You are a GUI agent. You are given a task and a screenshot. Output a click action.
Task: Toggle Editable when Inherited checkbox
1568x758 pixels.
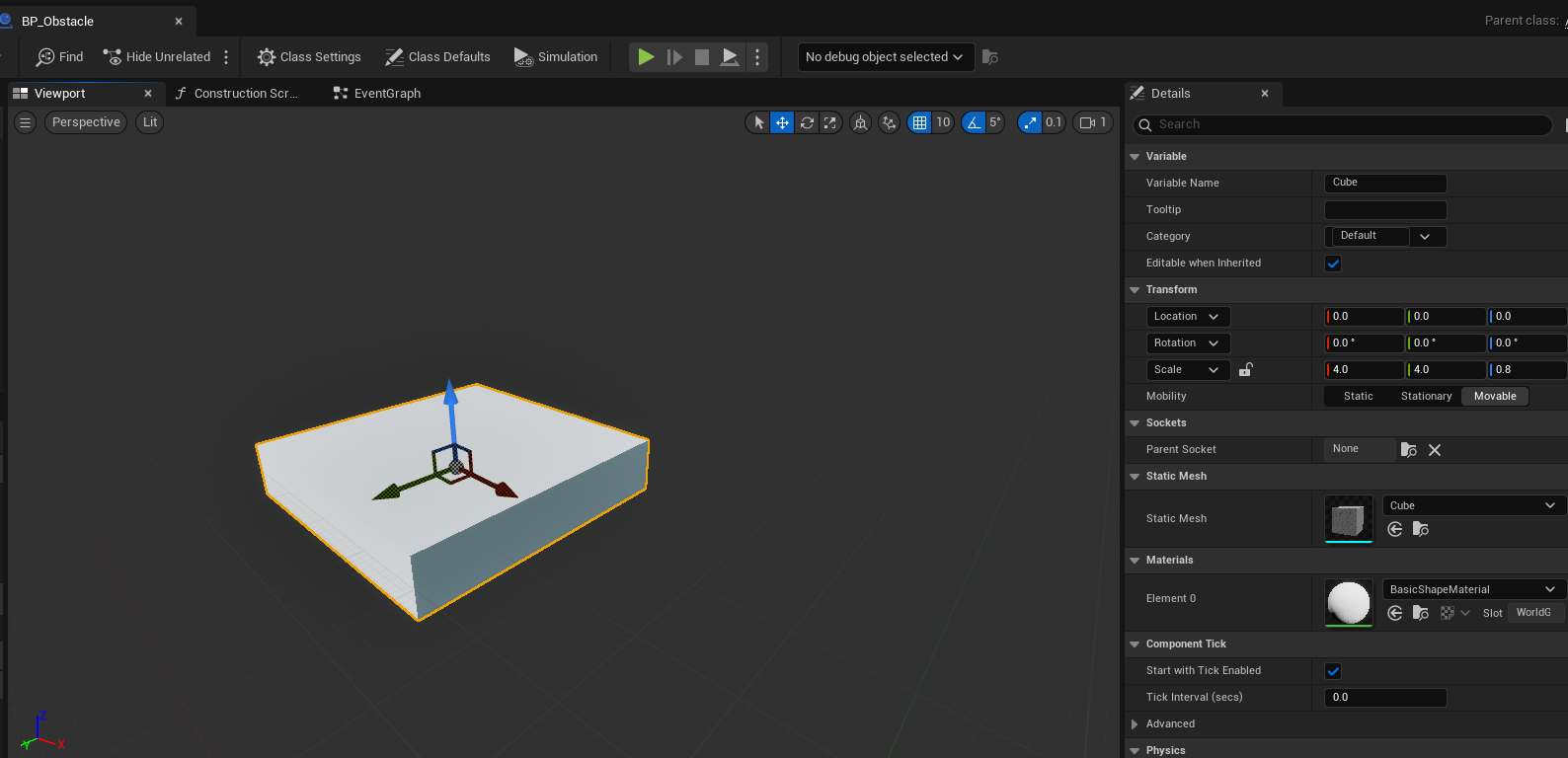point(1333,264)
